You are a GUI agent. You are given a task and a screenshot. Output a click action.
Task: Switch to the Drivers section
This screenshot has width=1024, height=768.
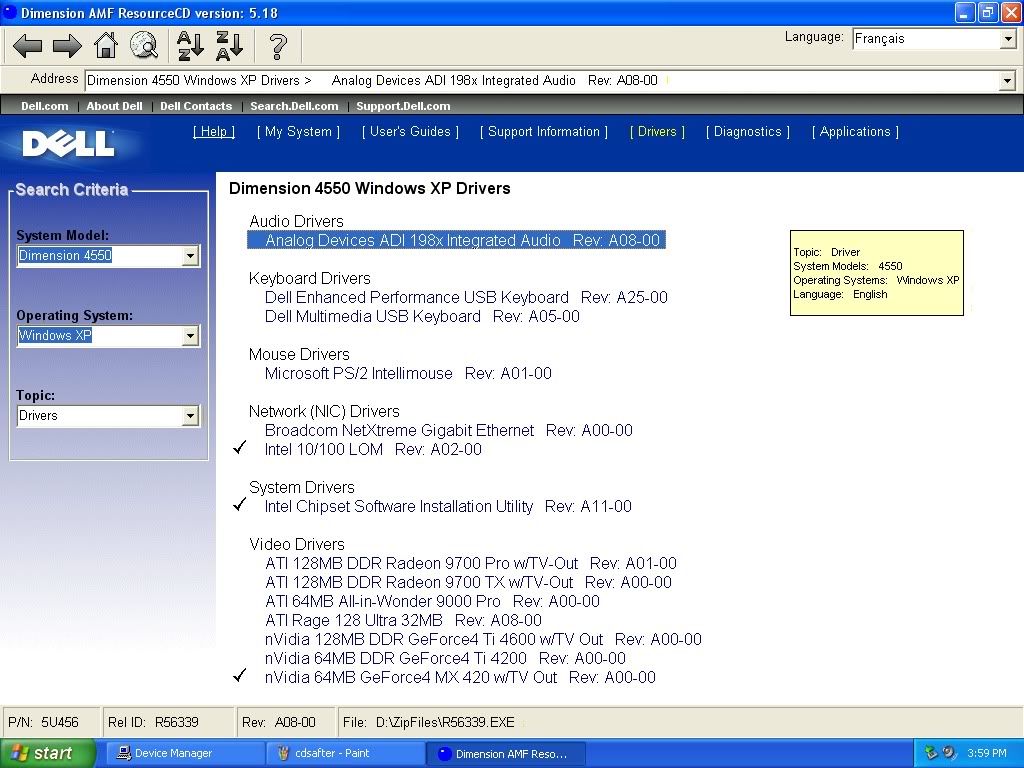(657, 132)
